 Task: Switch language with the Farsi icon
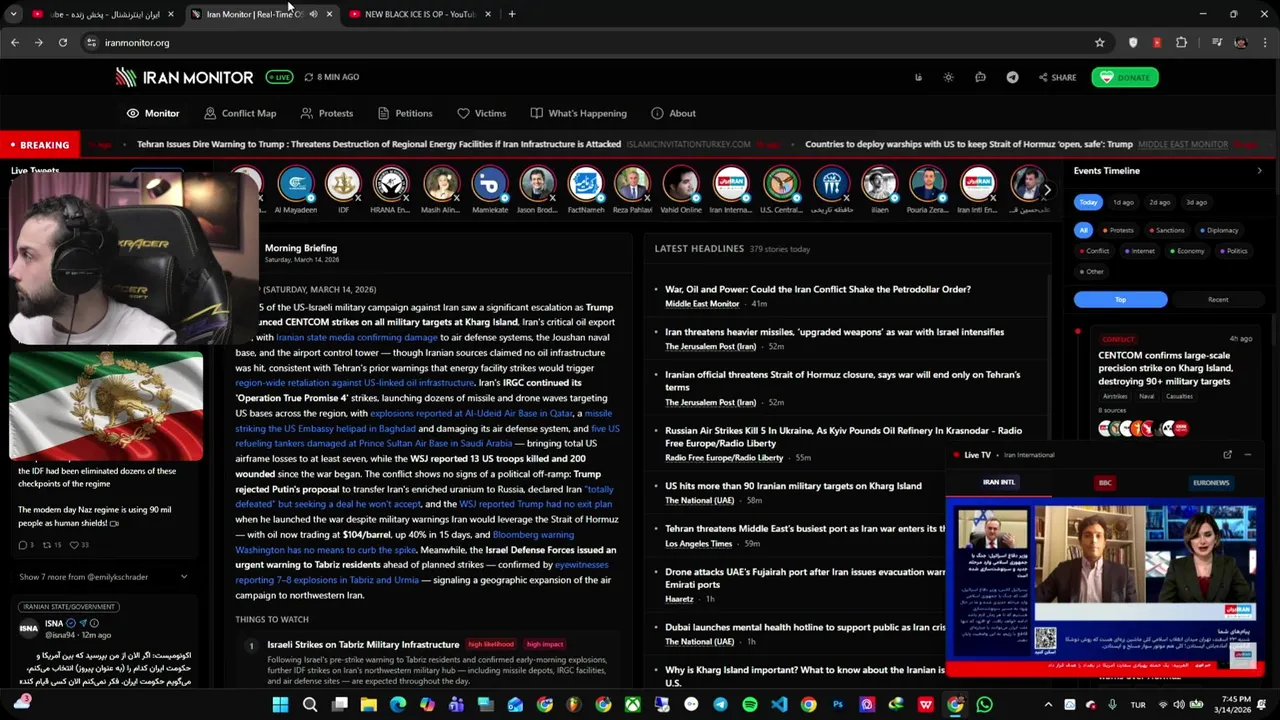point(918,77)
